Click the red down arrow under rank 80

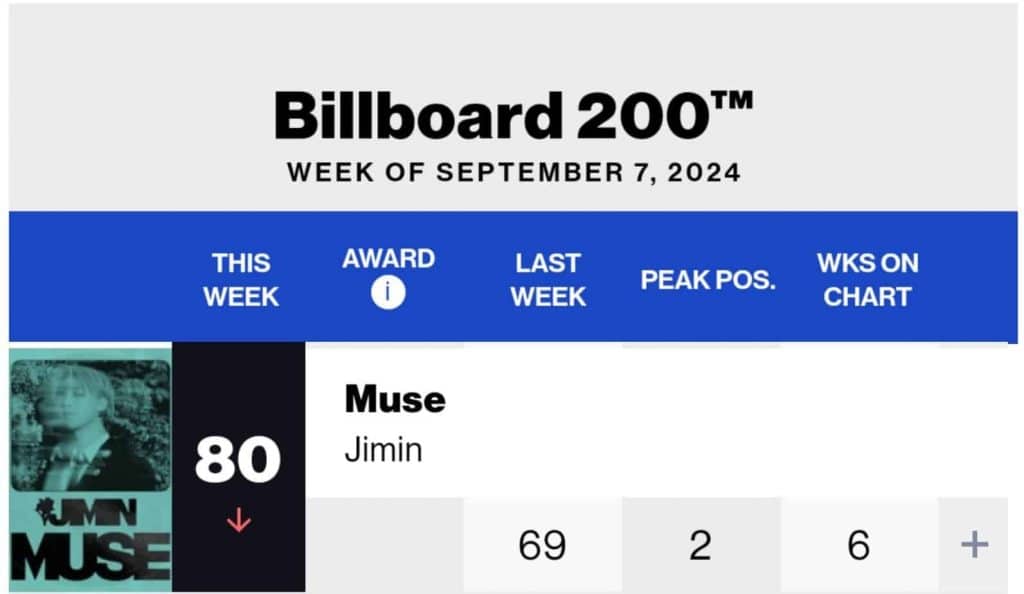coord(239,521)
